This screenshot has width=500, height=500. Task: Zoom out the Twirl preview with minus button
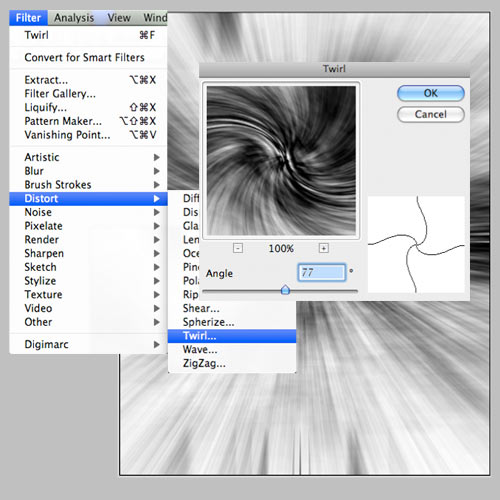238,248
